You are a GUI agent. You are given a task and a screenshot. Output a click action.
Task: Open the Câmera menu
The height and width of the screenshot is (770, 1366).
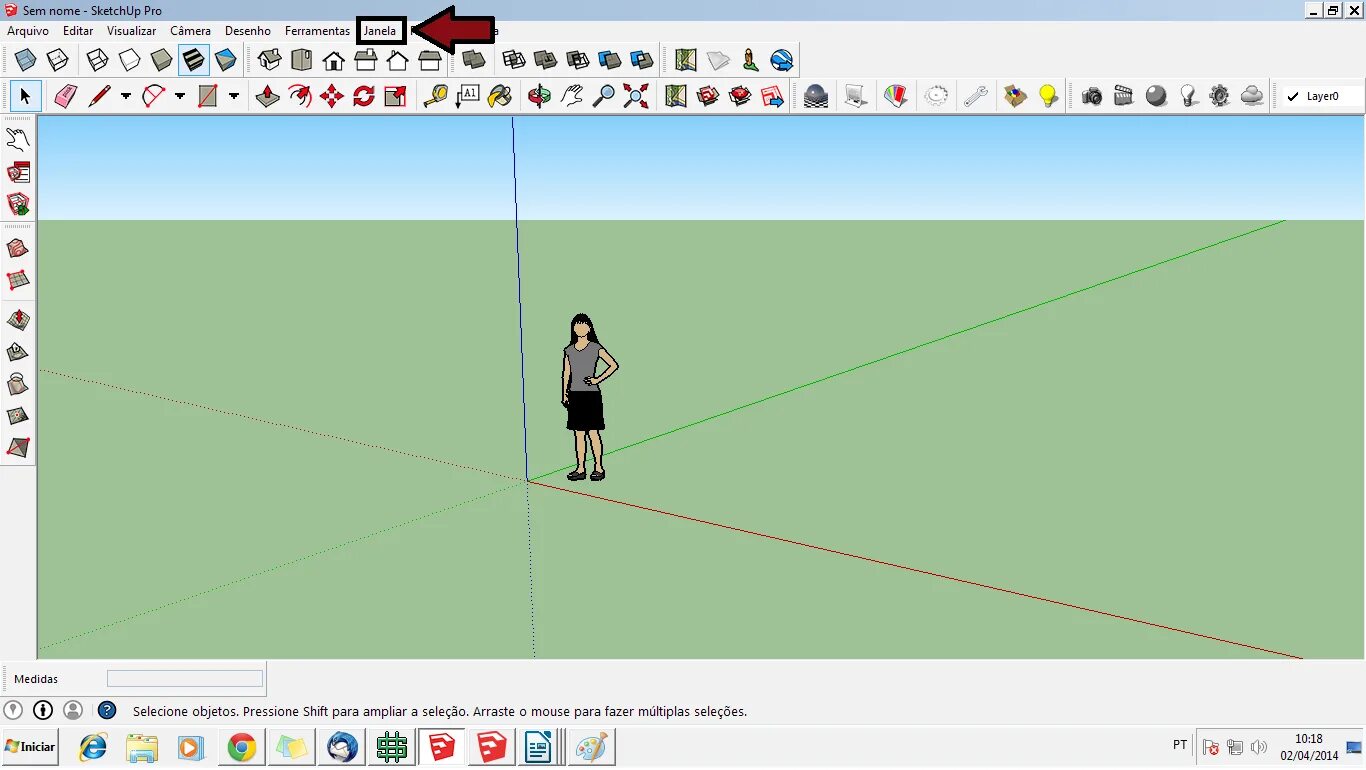click(x=190, y=31)
